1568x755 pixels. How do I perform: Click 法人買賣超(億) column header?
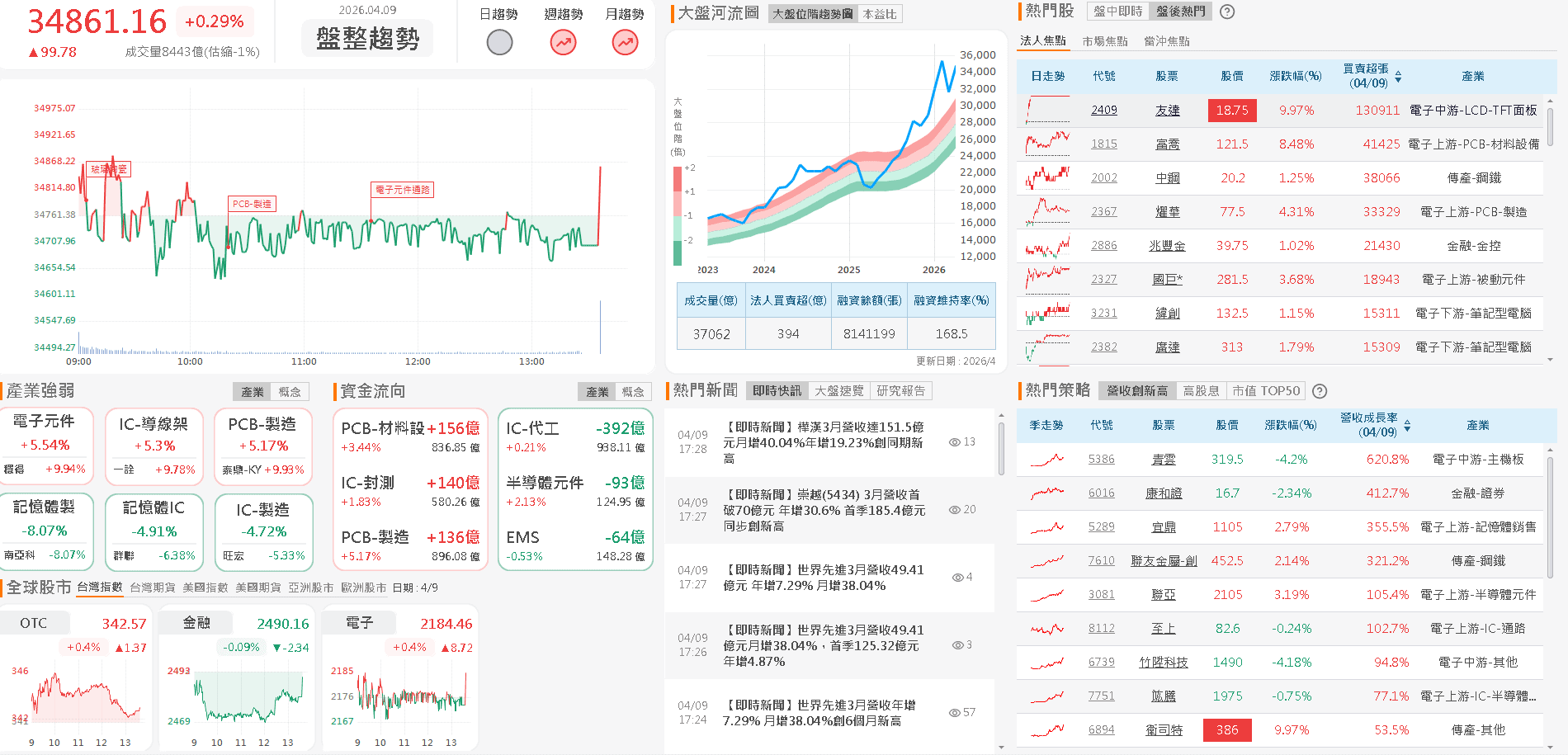[x=788, y=301]
